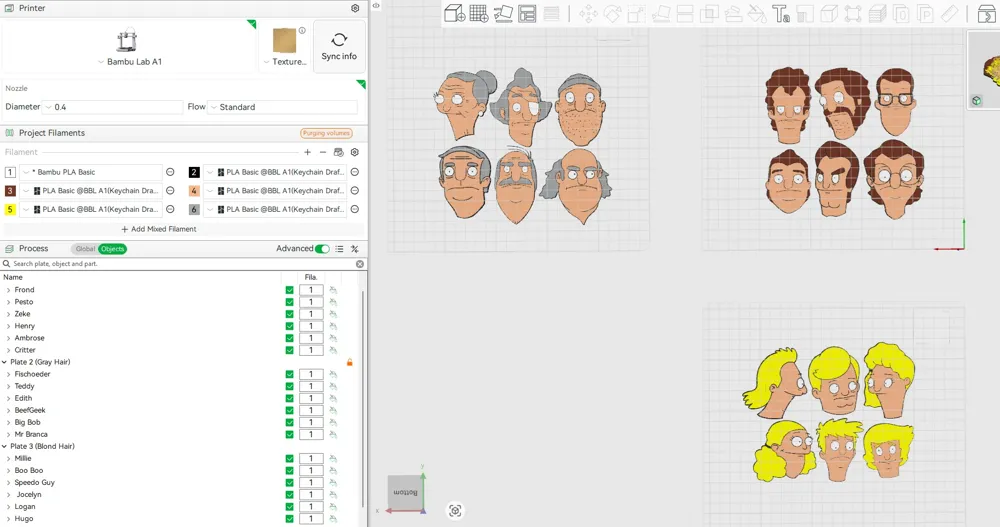Click Add Mixed Filament
Image resolution: width=1000 pixels, height=527 pixels.
[x=159, y=229]
